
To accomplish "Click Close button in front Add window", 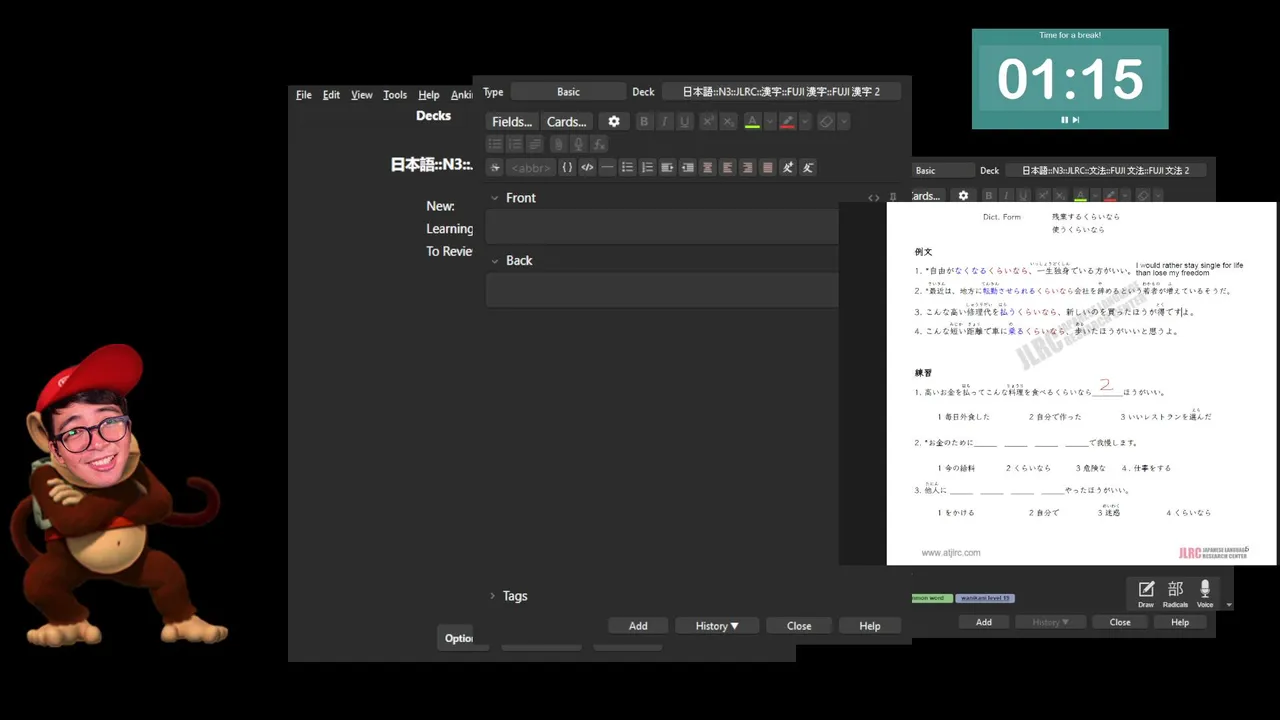I will pos(799,626).
